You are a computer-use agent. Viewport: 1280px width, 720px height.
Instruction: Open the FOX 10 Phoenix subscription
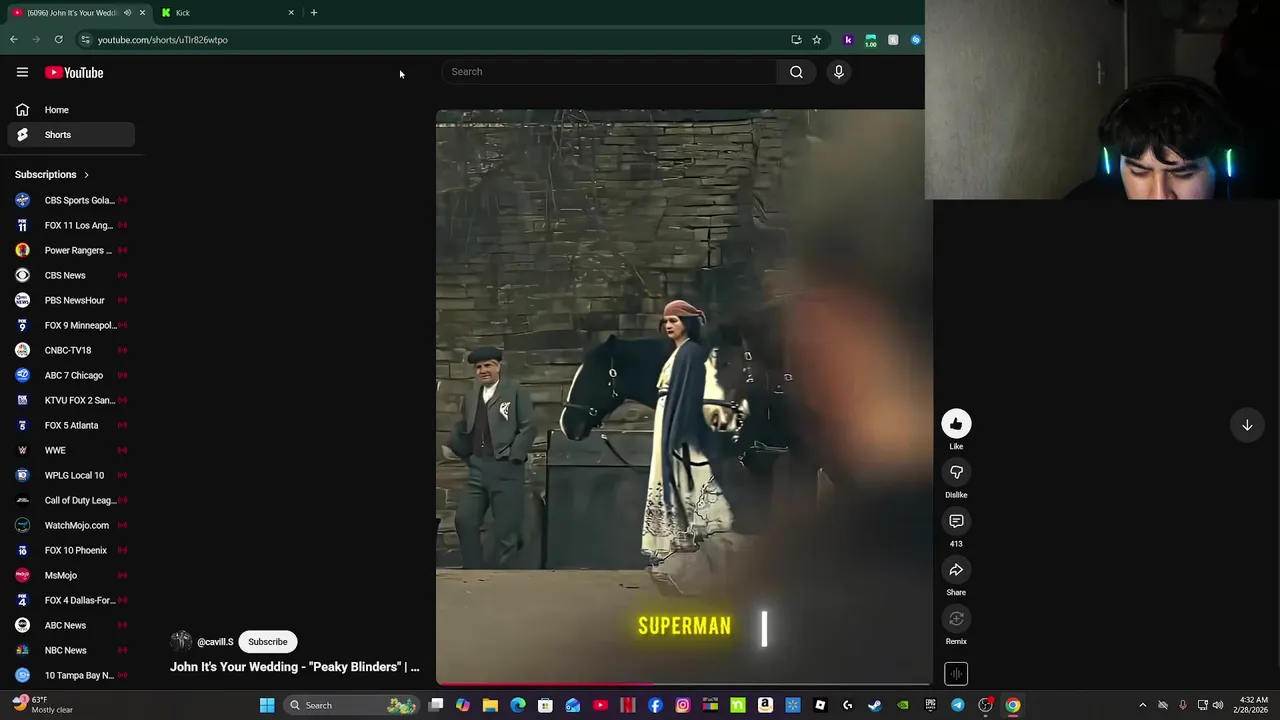(71, 550)
